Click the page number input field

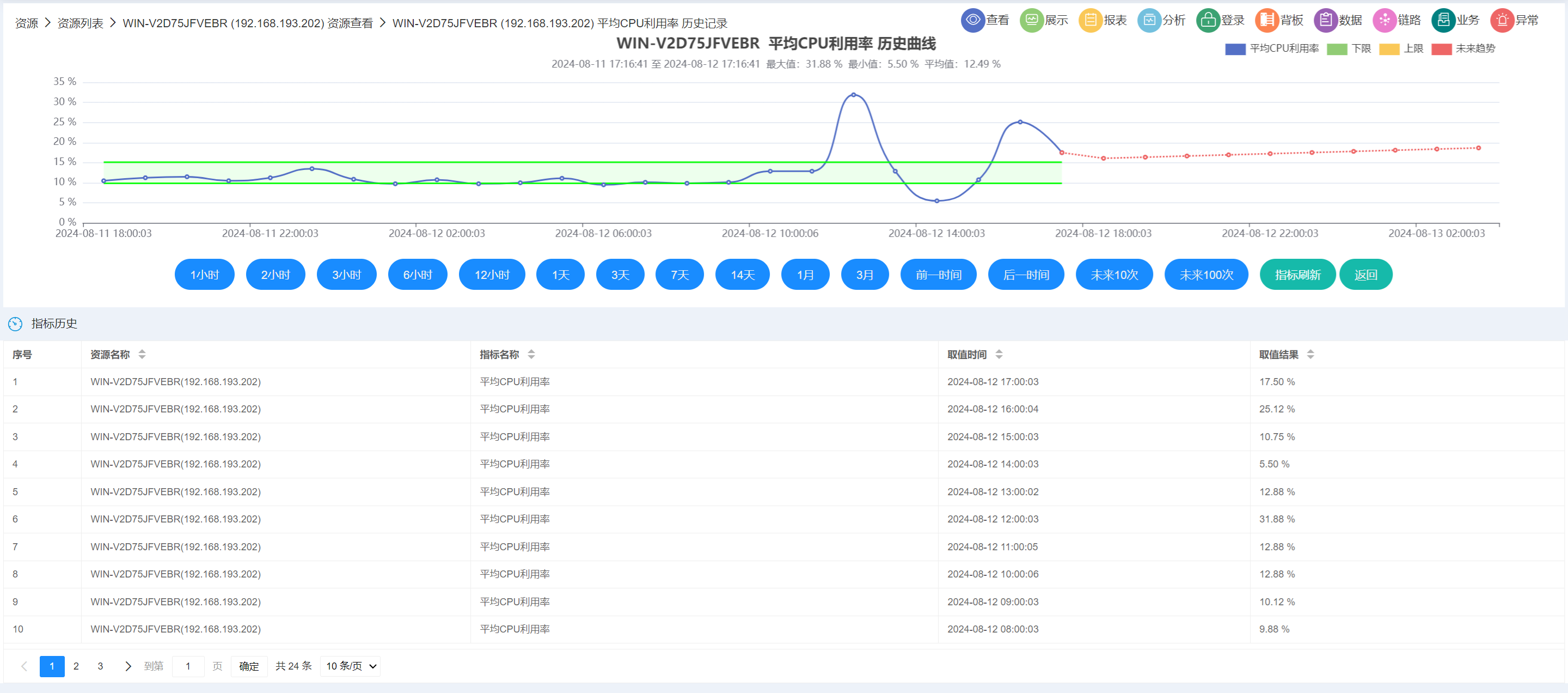pyautogui.click(x=188, y=666)
